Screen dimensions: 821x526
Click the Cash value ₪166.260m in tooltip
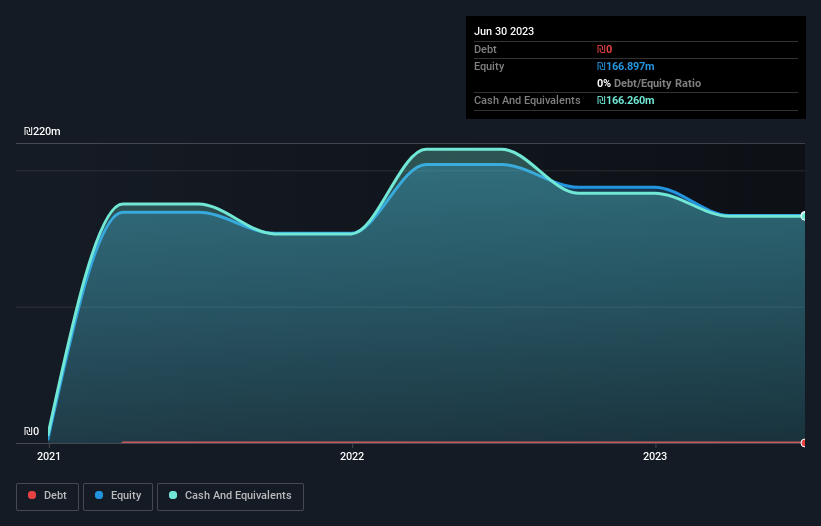(626, 100)
